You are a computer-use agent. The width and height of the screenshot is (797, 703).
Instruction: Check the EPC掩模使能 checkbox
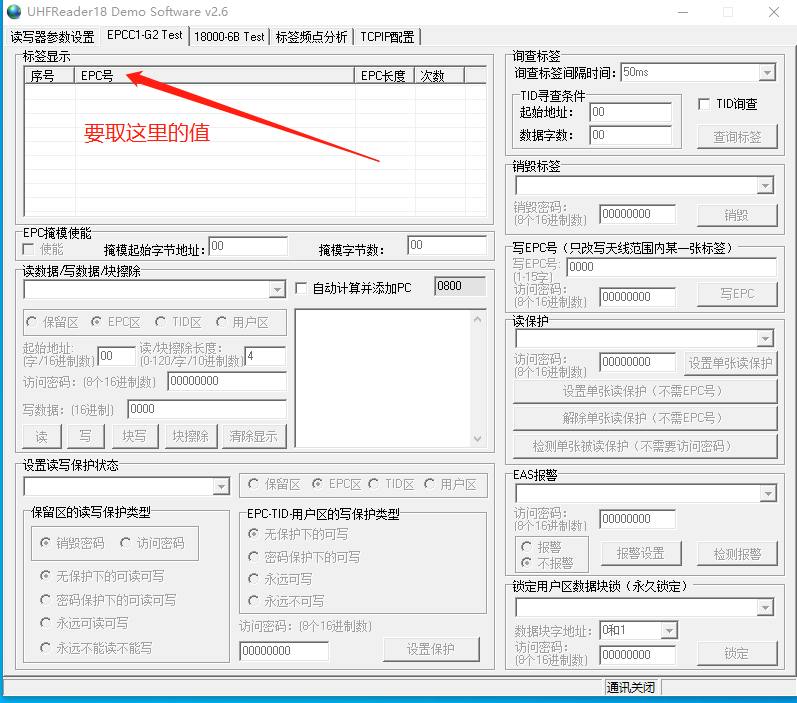(x=28, y=248)
